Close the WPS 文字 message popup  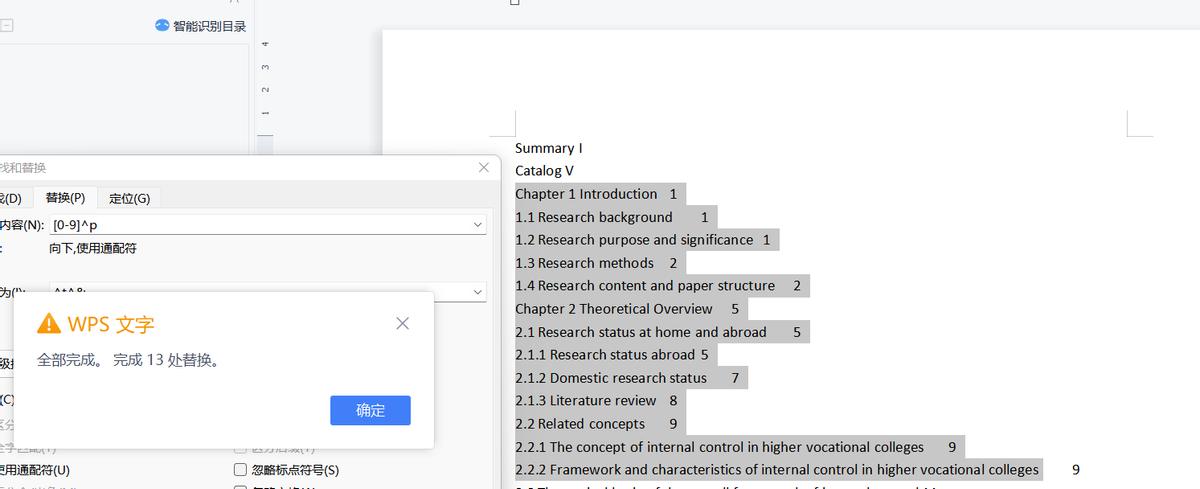click(402, 323)
